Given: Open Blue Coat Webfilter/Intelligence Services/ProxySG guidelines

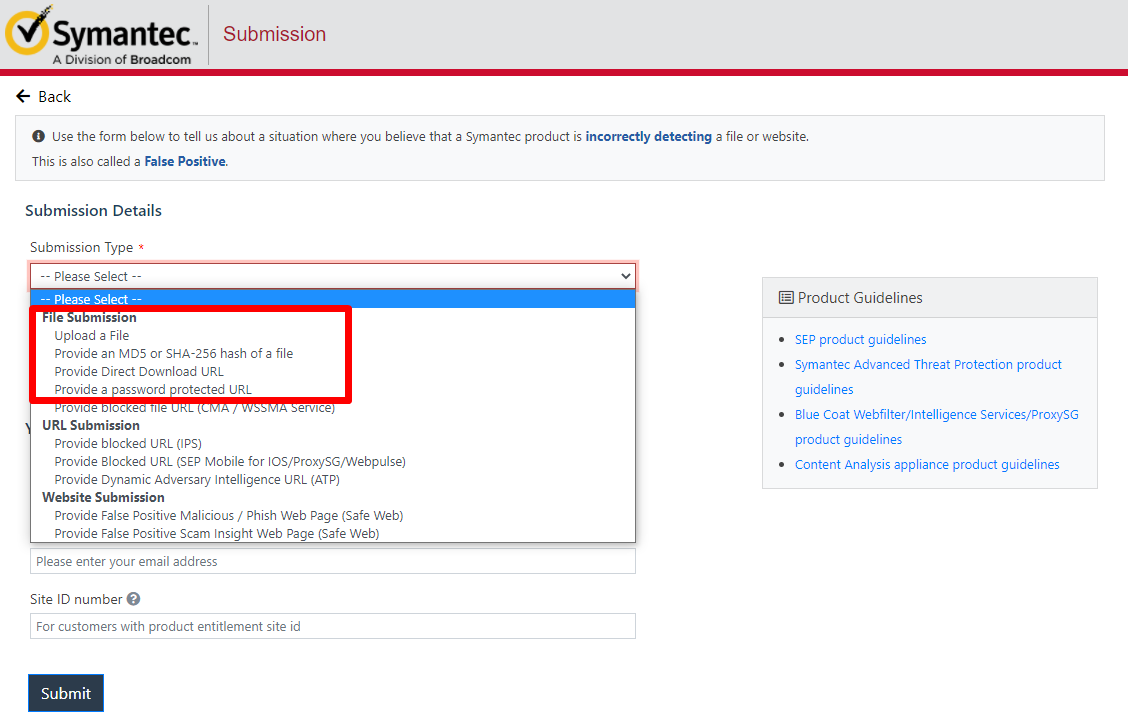Looking at the screenshot, I should point(937,427).
